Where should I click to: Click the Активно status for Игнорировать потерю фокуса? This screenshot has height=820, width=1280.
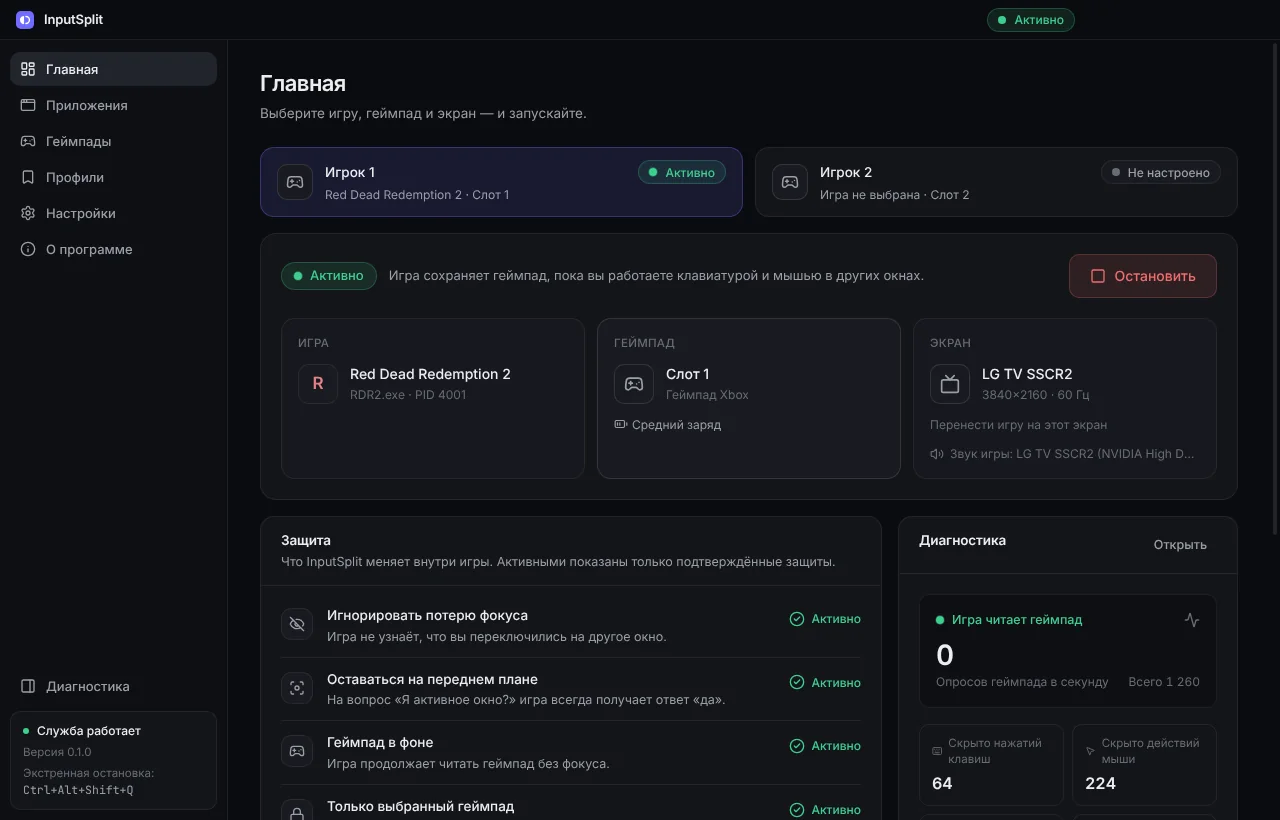point(825,619)
